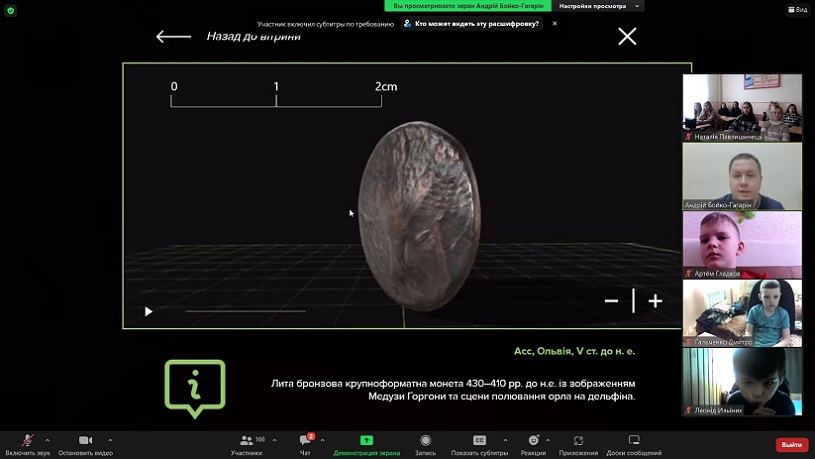815x459 pixels.
Task: Expand participants options arrow
Action: 274,440
